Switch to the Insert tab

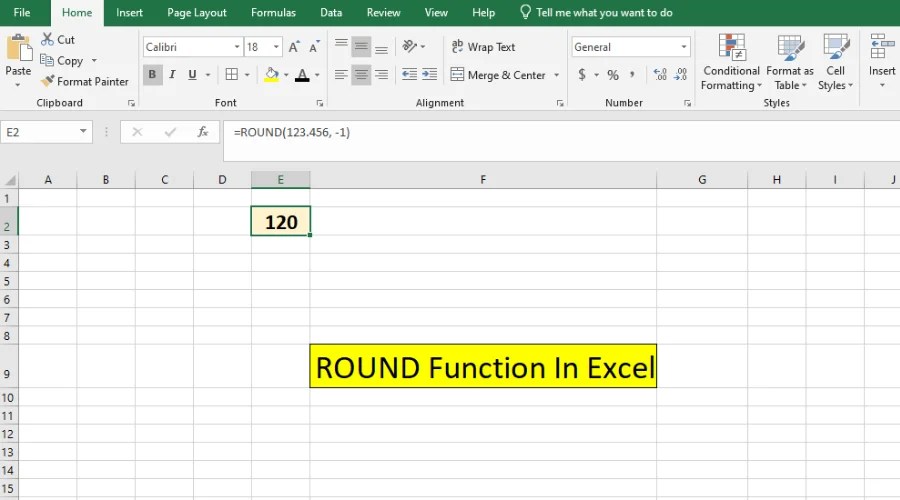129,13
